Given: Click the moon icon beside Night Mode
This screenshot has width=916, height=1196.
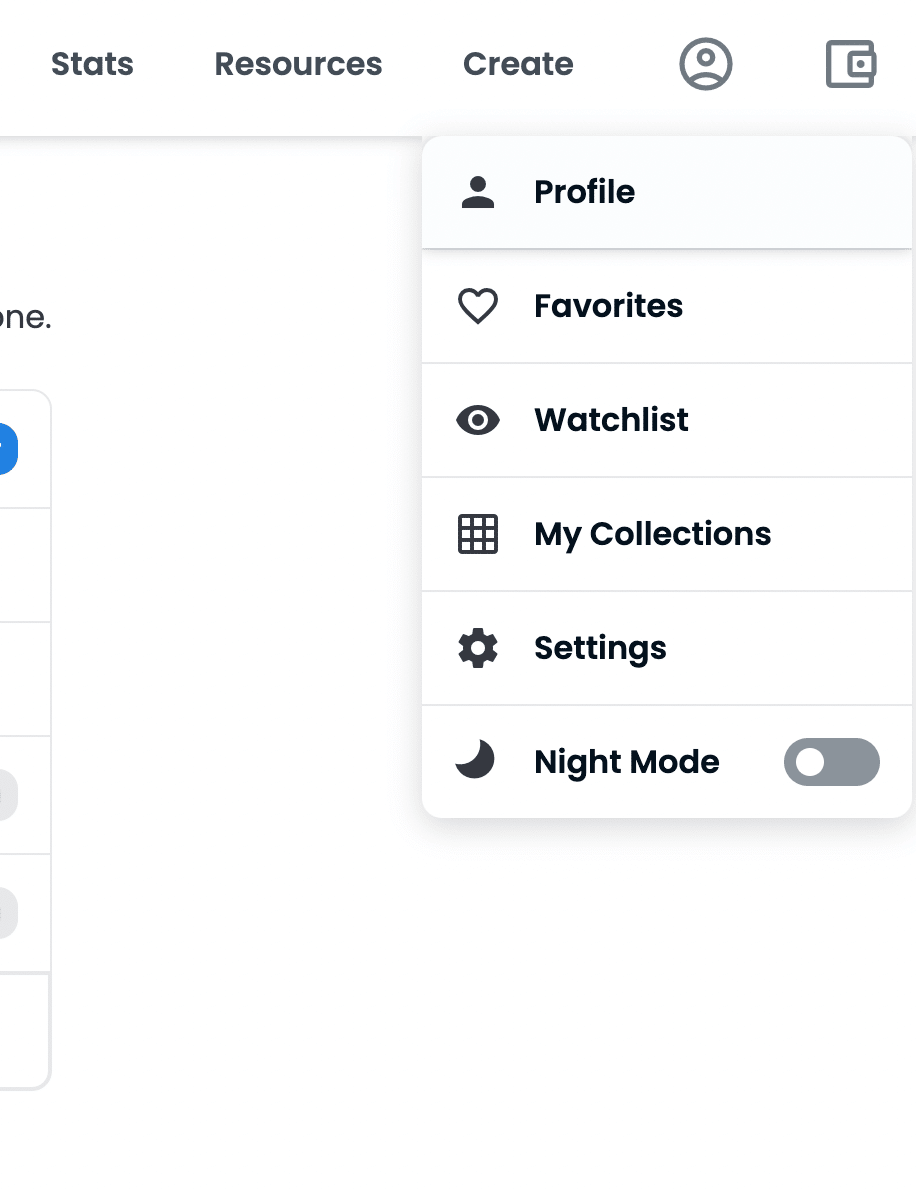Looking at the screenshot, I should (x=477, y=761).
